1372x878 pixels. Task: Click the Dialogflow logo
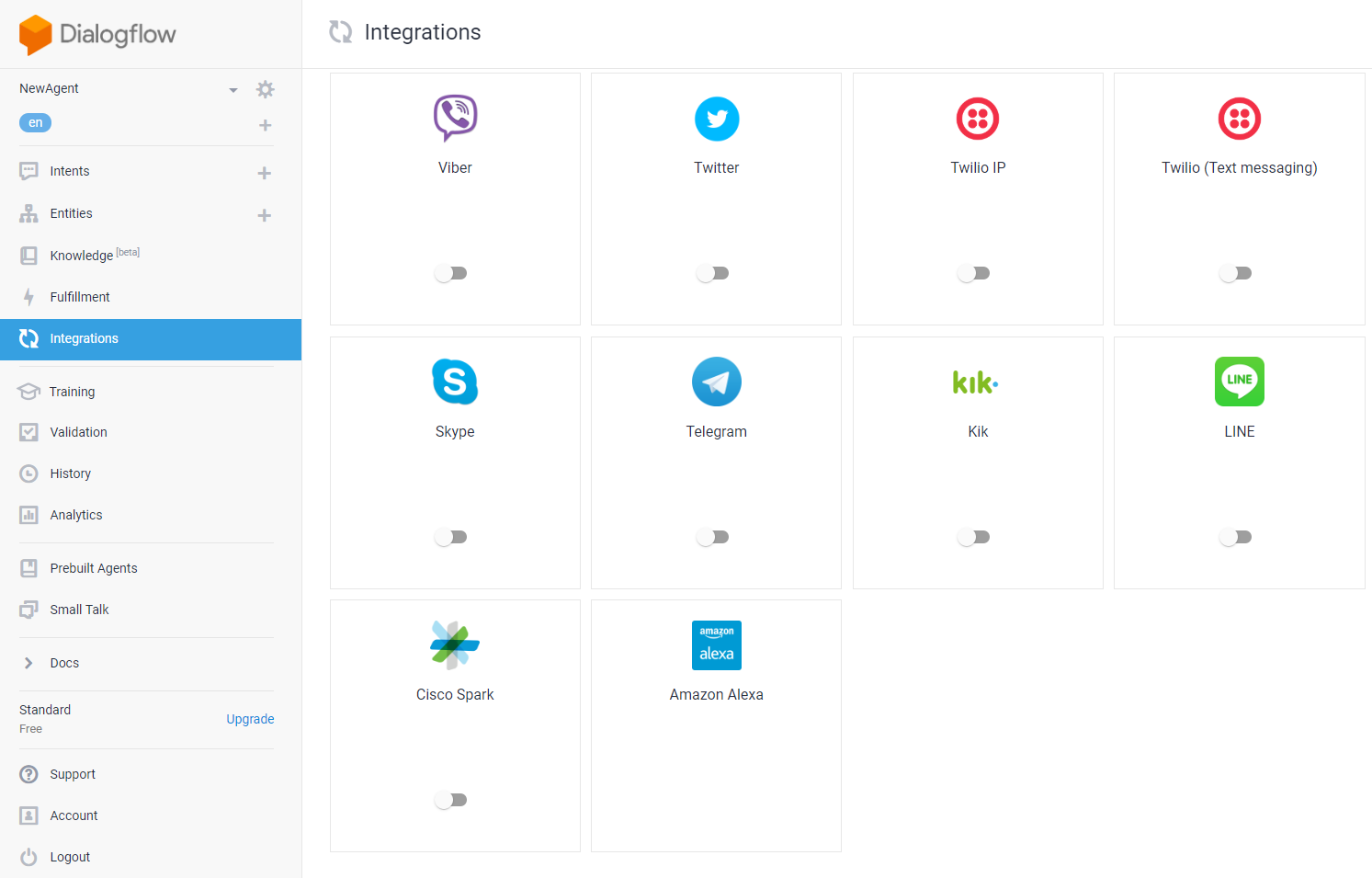tap(97, 35)
